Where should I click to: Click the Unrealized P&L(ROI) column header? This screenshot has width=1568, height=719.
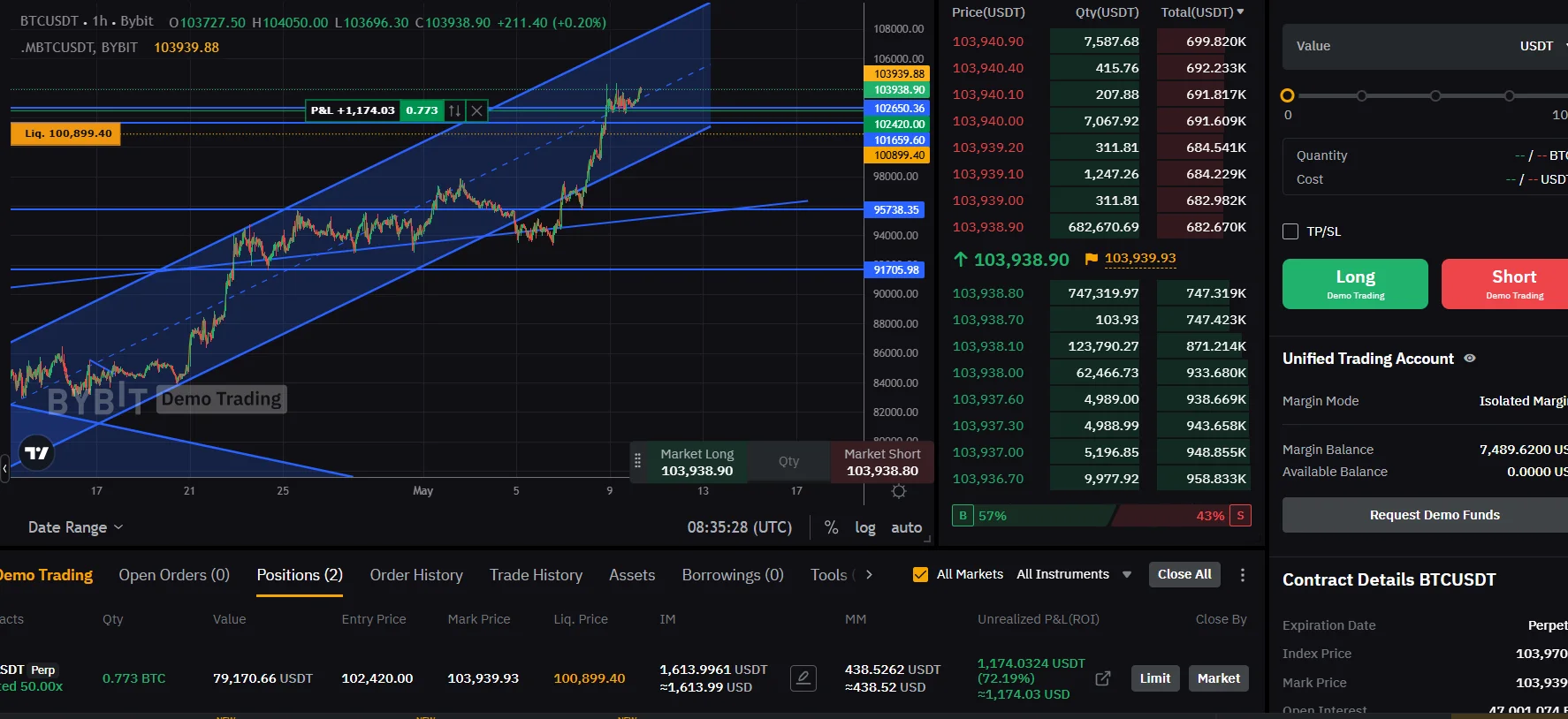1039,619
